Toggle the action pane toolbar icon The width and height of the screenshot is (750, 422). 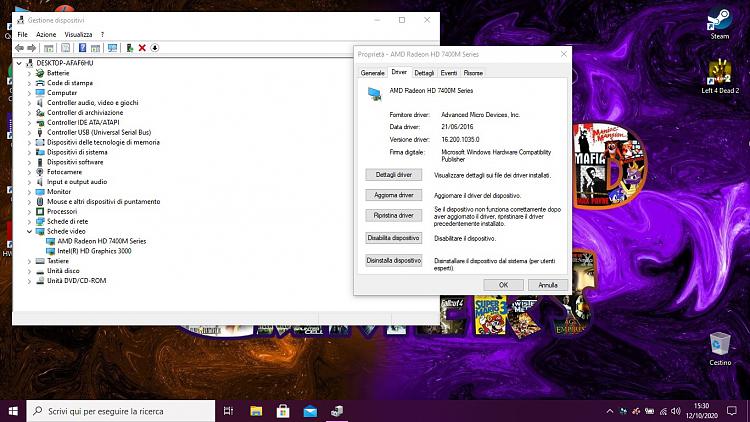point(95,48)
